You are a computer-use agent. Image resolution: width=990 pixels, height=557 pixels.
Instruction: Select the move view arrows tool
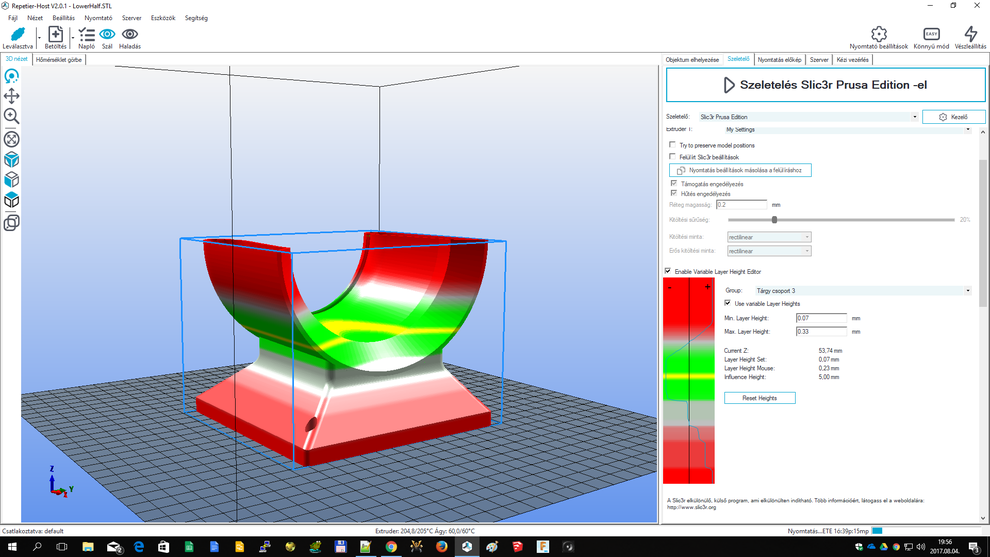coord(12,96)
